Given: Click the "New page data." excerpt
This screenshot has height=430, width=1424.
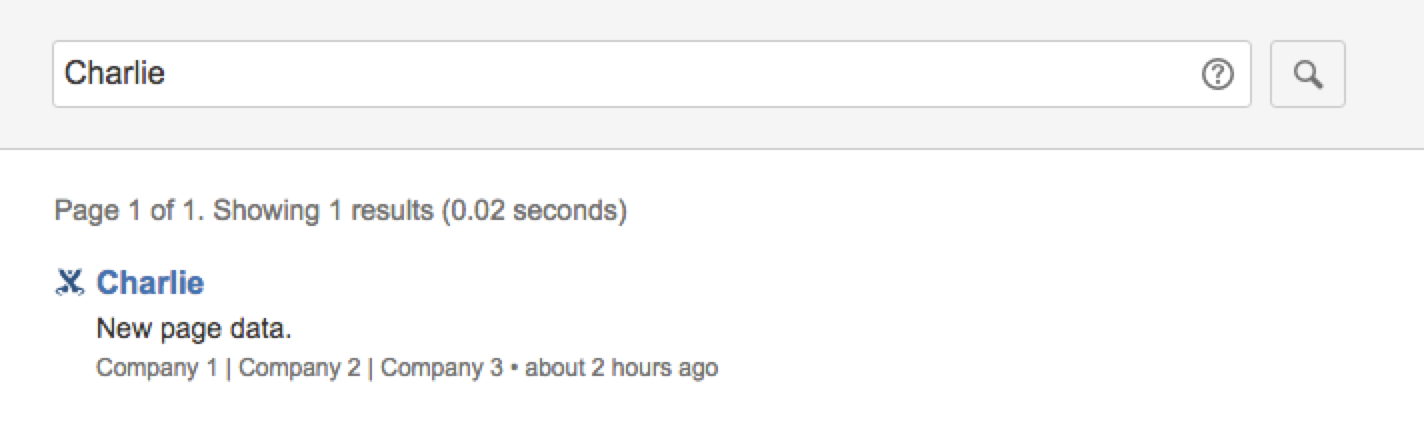Looking at the screenshot, I should click(194, 329).
